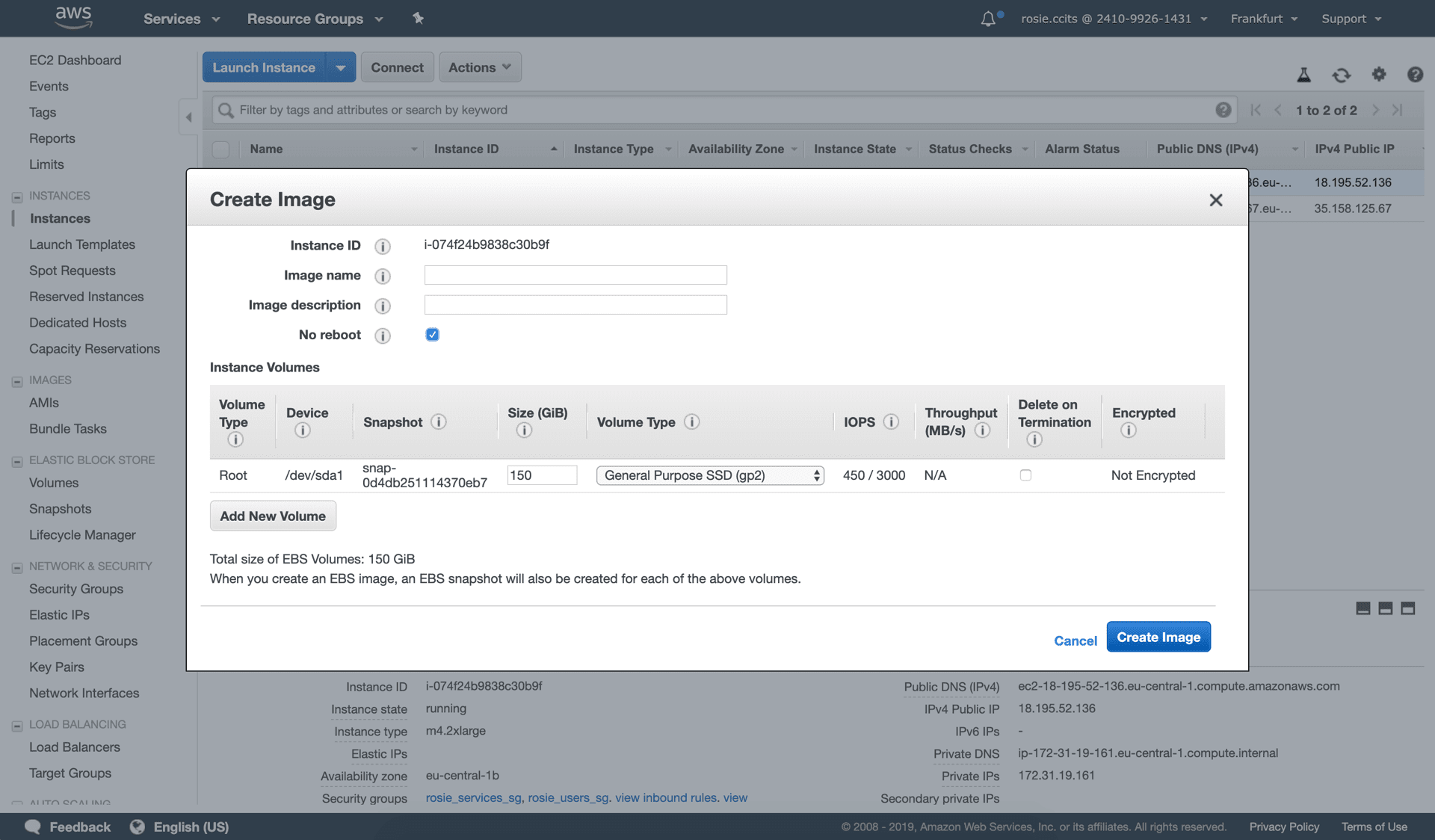Click the pin shortcut star icon
This screenshot has height=840, width=1435.
click(418, 19)
